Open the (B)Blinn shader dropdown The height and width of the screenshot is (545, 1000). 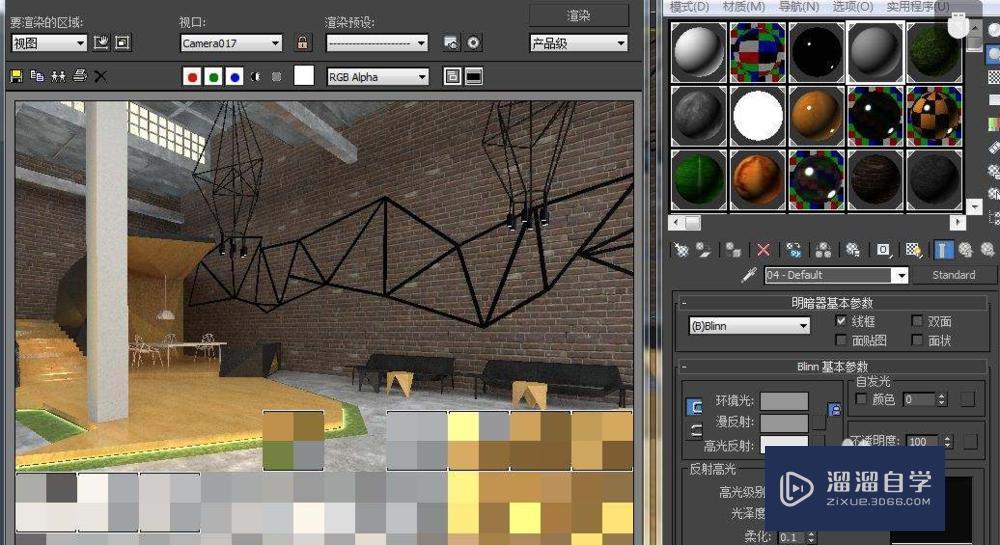click(x=749, y=326)
